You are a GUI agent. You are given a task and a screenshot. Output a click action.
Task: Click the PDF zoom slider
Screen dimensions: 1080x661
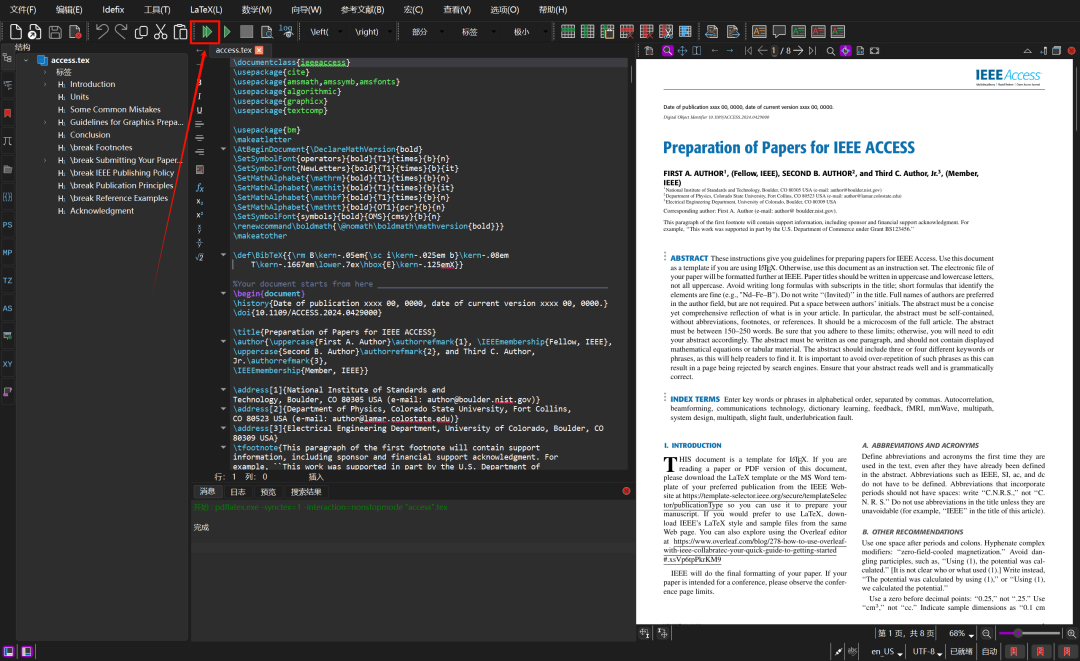tap(1029, 633)
